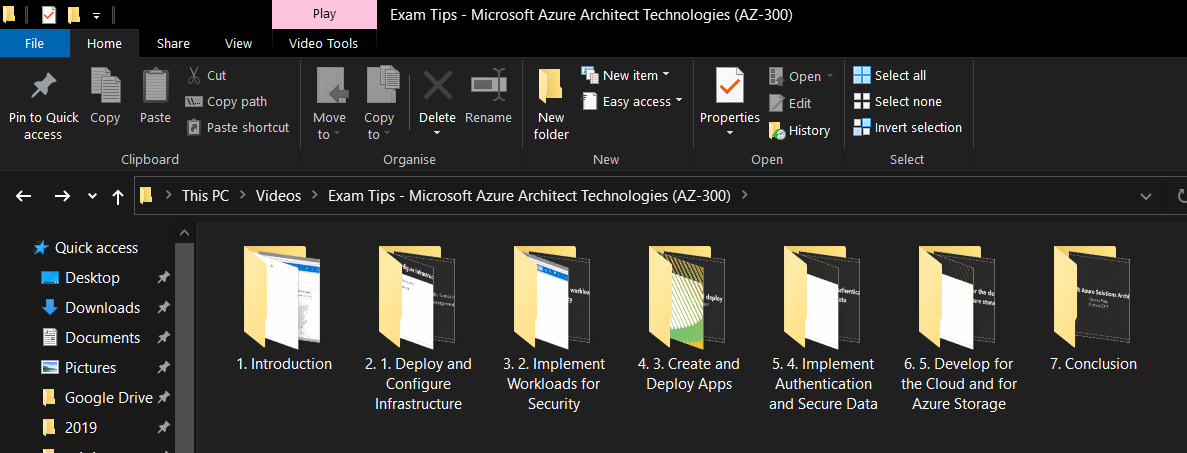The height and width of the screenshot is (453, 1187).
Task: Click the Rename icon in ribbon
Action: [488, 86]
